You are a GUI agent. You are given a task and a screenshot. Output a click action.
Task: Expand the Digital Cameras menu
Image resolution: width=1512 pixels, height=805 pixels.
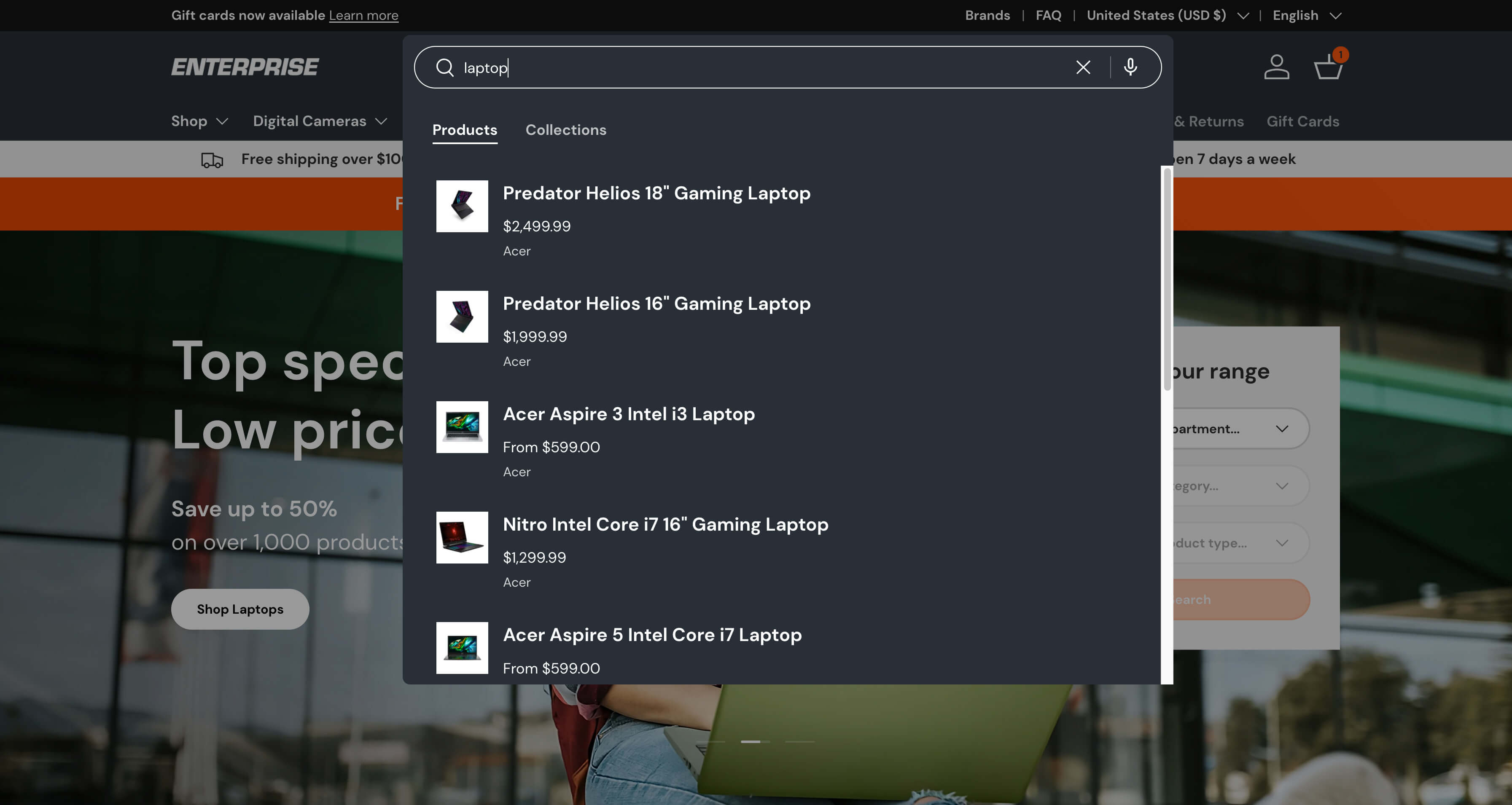pos(320,121)
